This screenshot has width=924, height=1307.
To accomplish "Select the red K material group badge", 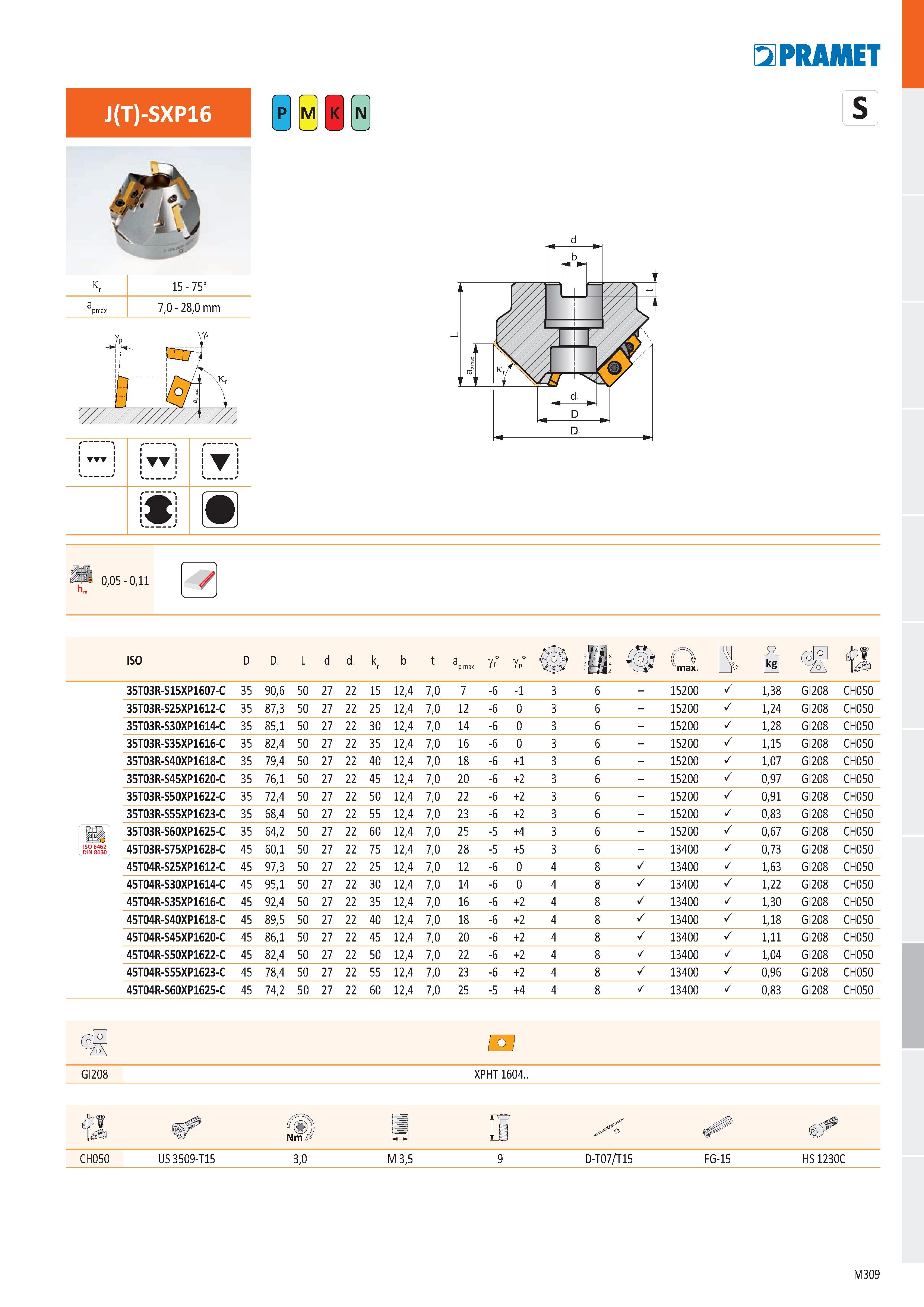I will pos(334,113).
